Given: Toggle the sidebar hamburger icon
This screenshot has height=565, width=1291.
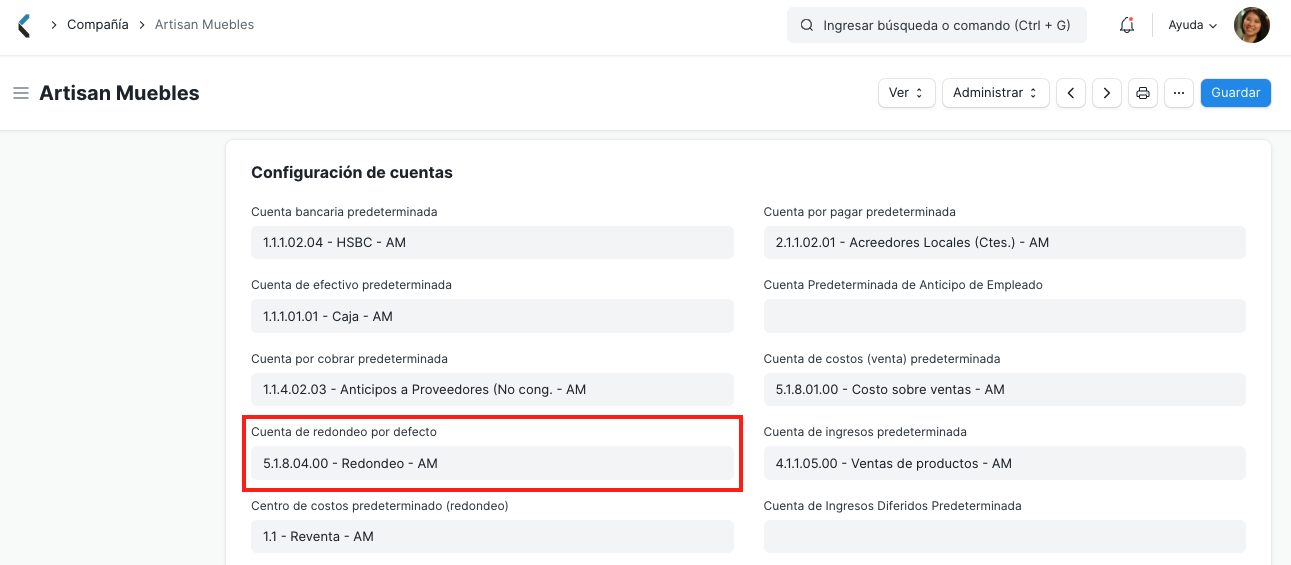Looking at the screenshot, I should (20, 93).
